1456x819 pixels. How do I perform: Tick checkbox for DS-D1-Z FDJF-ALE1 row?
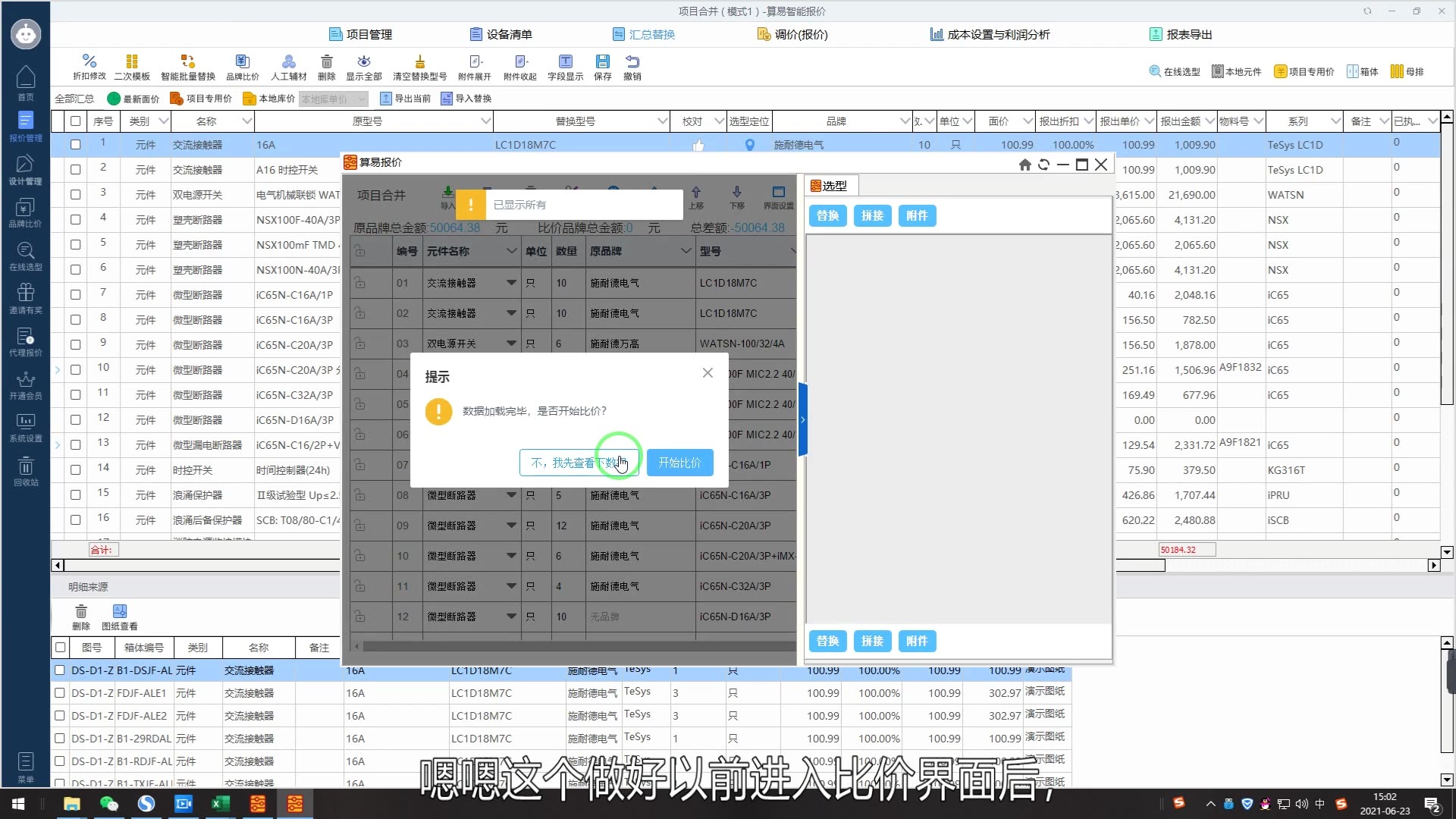pyautogui.click(x=59, y=692)
